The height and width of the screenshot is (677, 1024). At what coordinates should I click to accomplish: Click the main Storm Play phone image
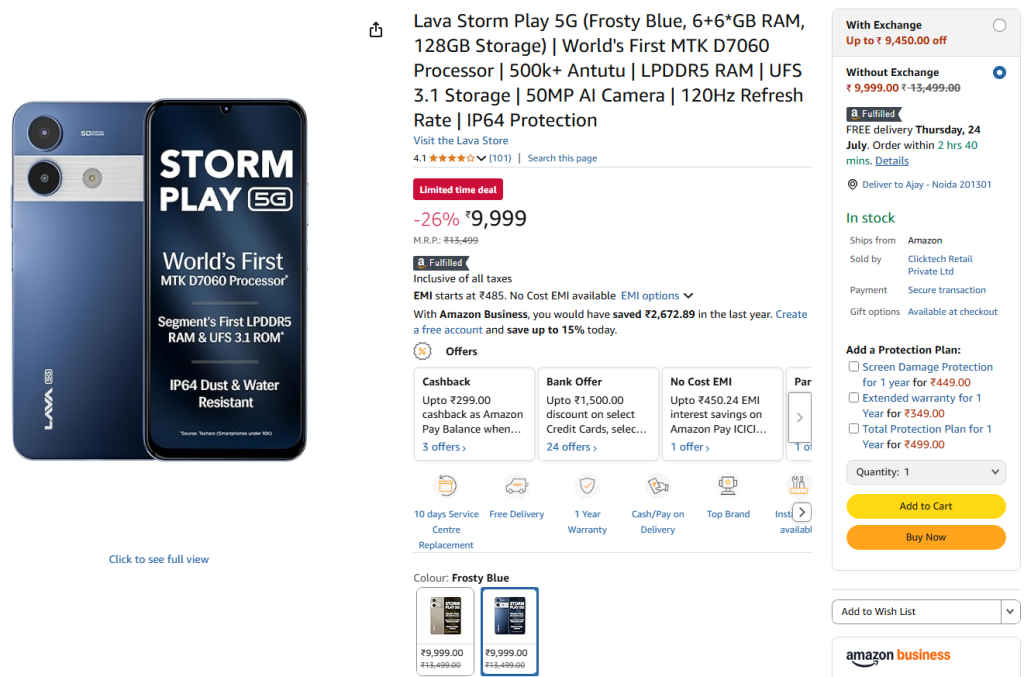pyautogui.click(x=160, y=280)
